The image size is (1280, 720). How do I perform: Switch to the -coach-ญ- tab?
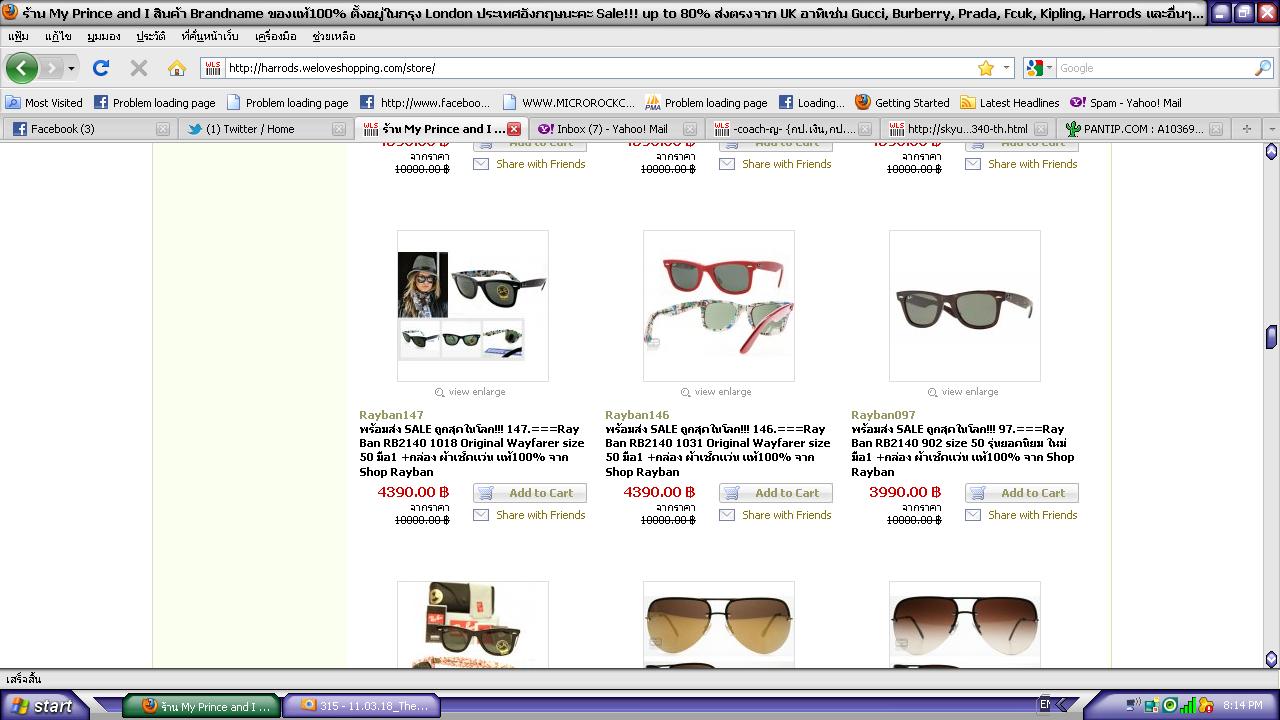tap(793, 129)
